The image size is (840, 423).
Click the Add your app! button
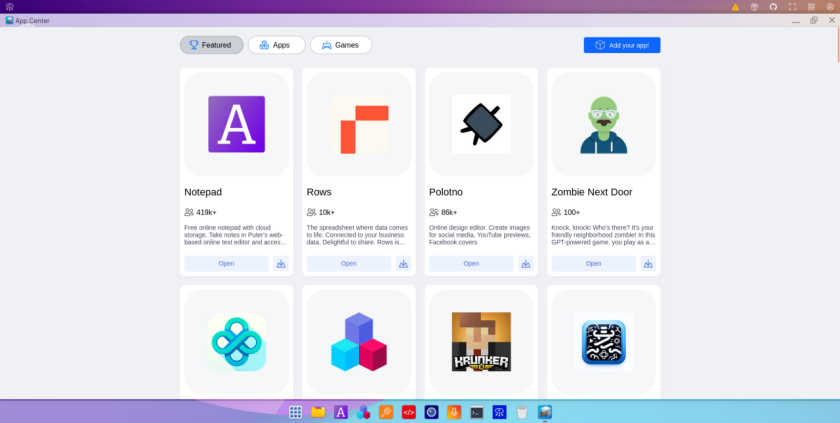[x=622, y=45]
